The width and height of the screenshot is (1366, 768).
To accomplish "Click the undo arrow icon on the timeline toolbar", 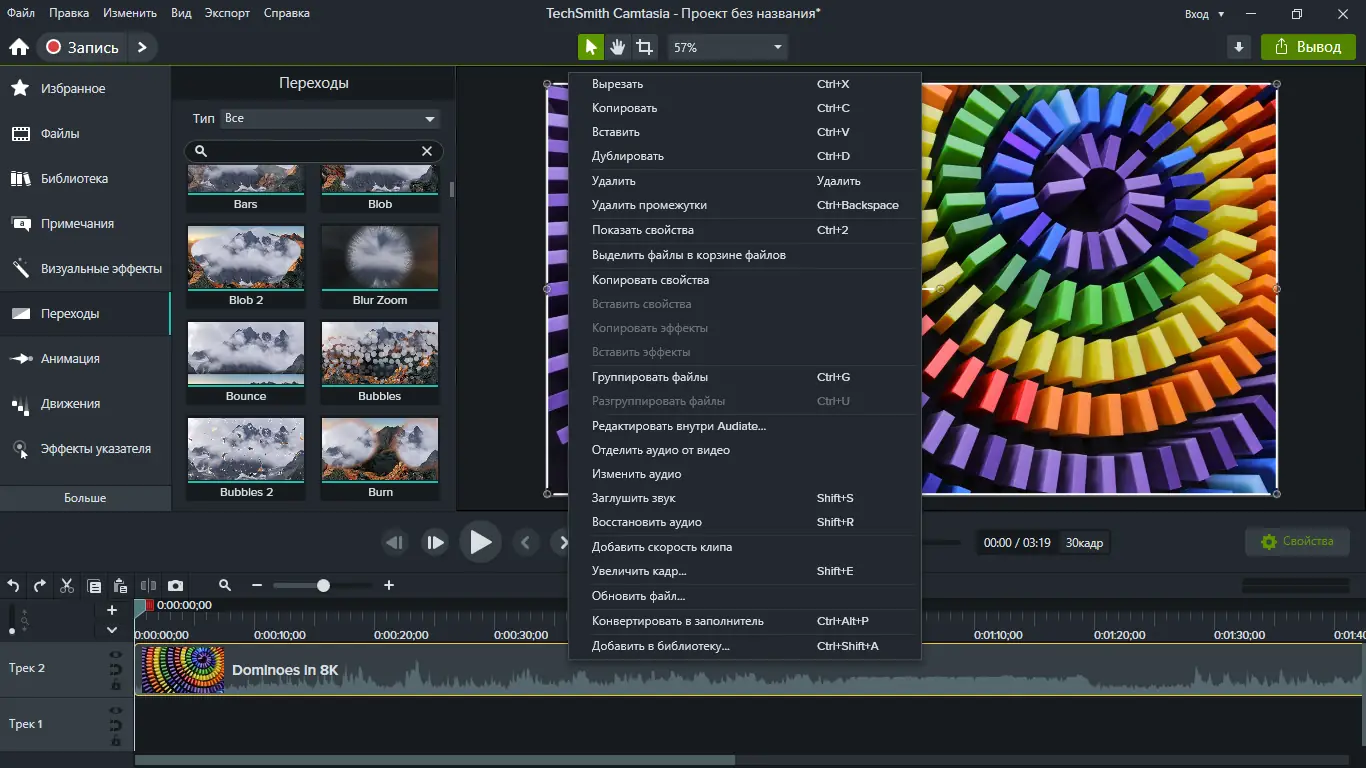I will click(x=12, y=586).
